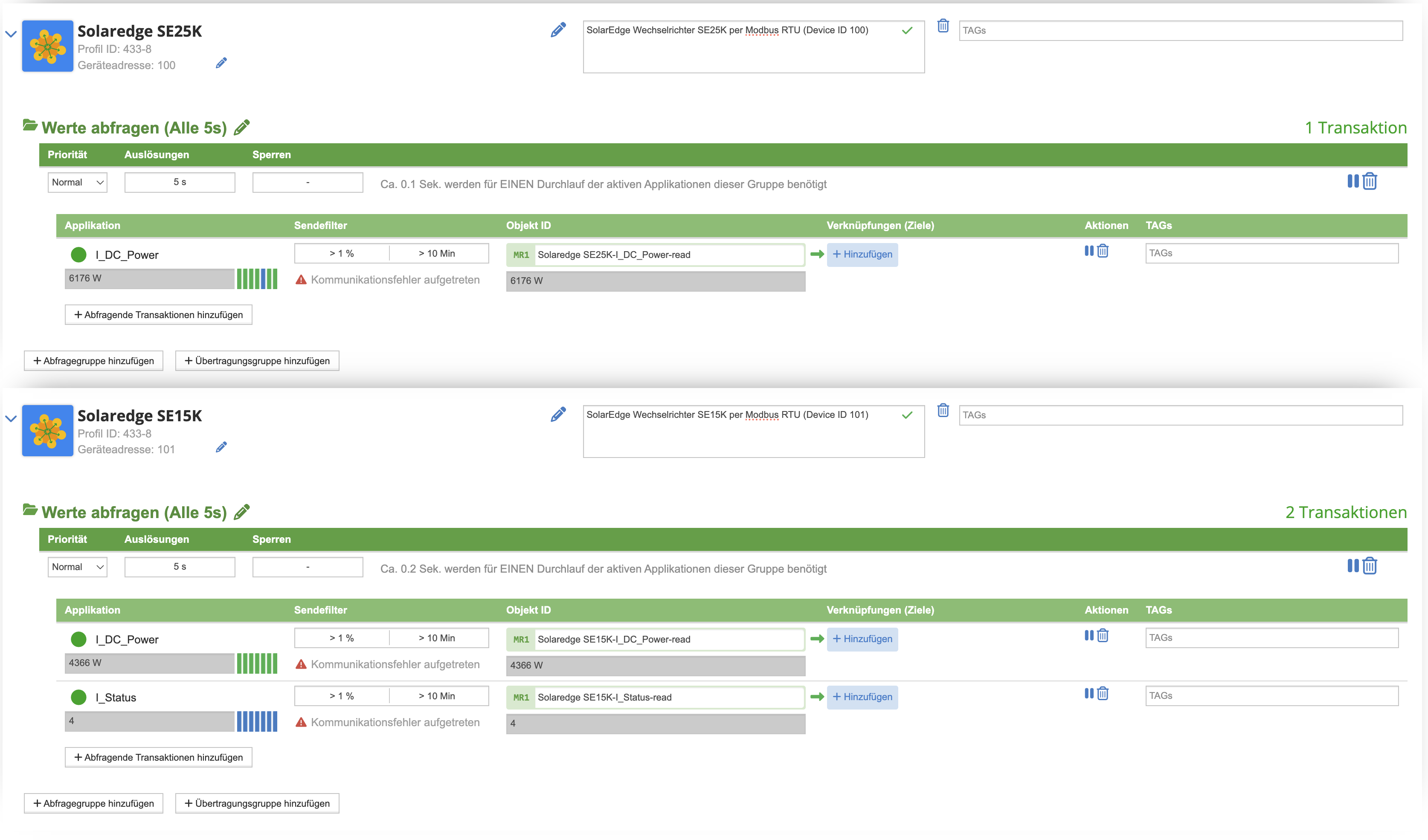Select Solaredge SE15K-I_Status-read object ID
The height and width of the screenshot is (840, 1428).
(656, 697)
